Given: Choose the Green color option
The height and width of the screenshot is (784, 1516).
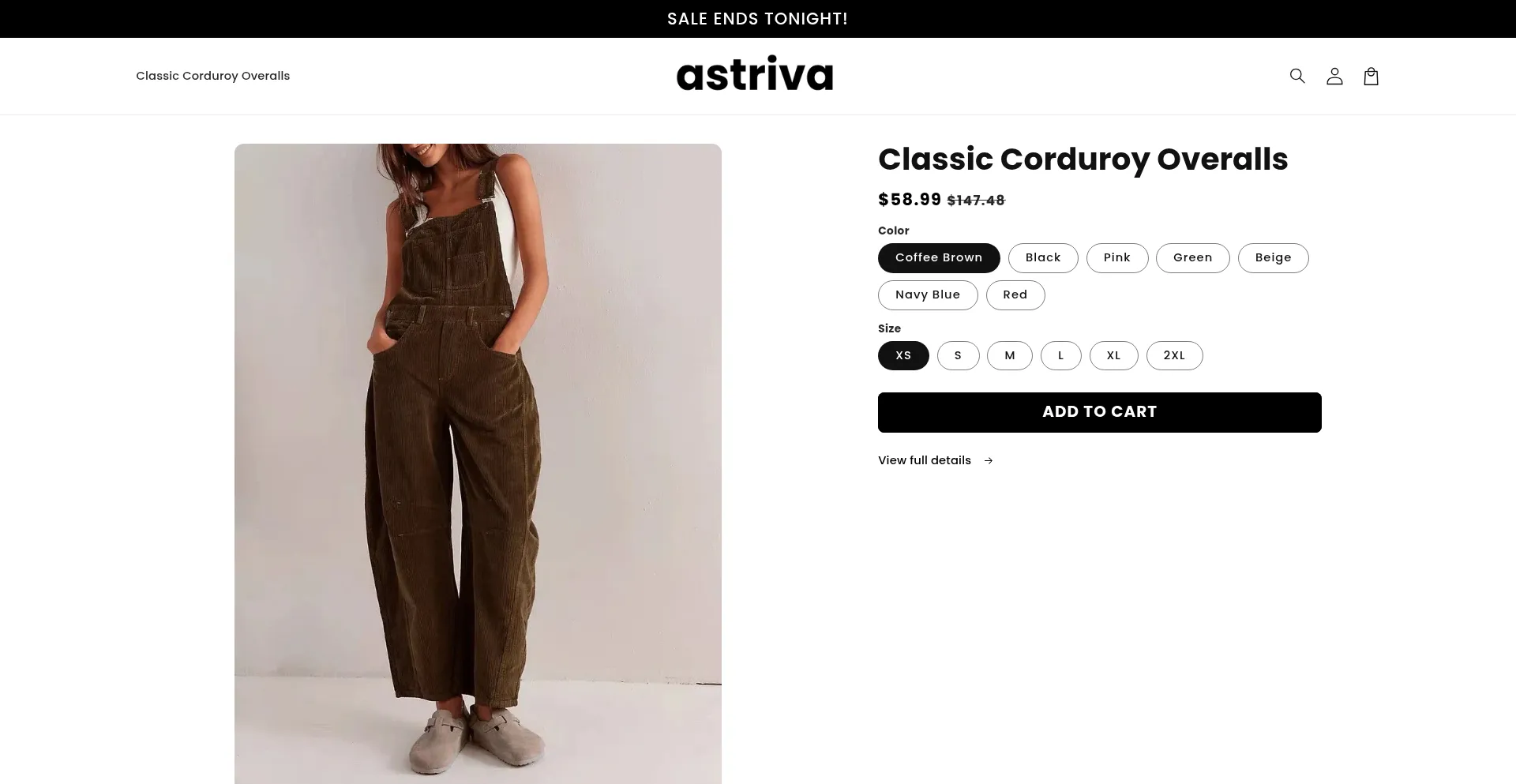Looking at the screenshot, I should tap(1193, 258).
